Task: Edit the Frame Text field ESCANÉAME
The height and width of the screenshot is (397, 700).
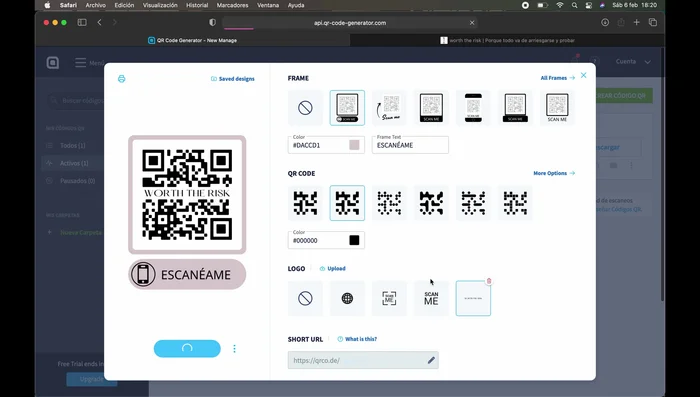Action: (410, 145)
